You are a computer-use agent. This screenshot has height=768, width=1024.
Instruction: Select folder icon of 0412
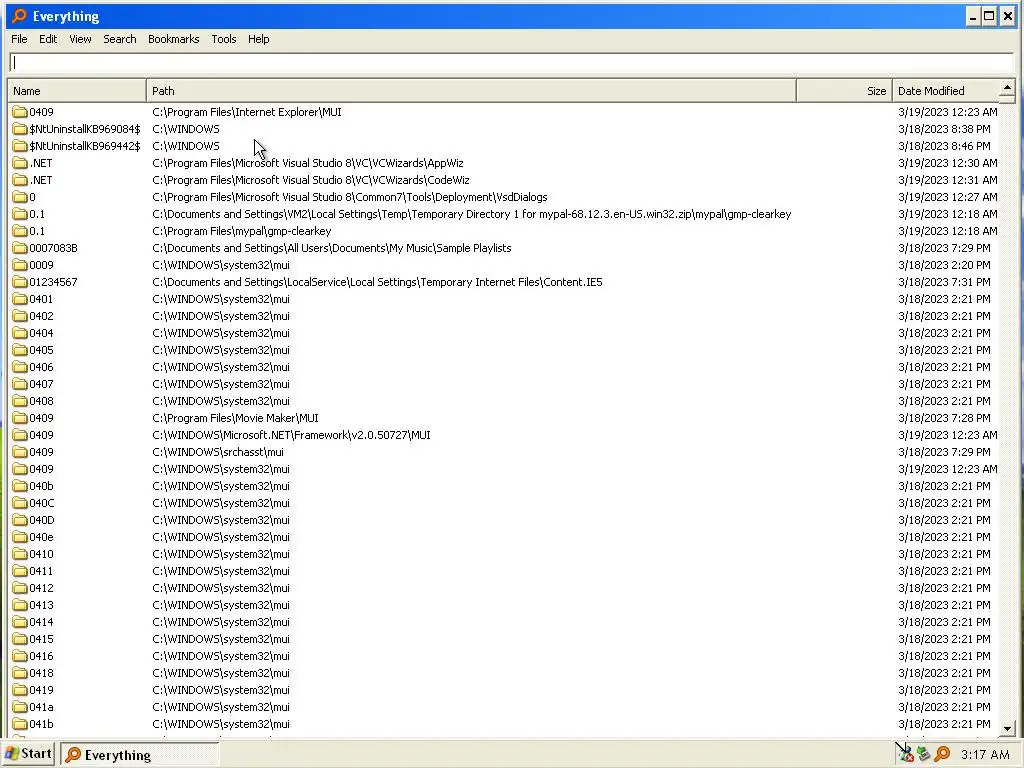click(x=20, y=587)
